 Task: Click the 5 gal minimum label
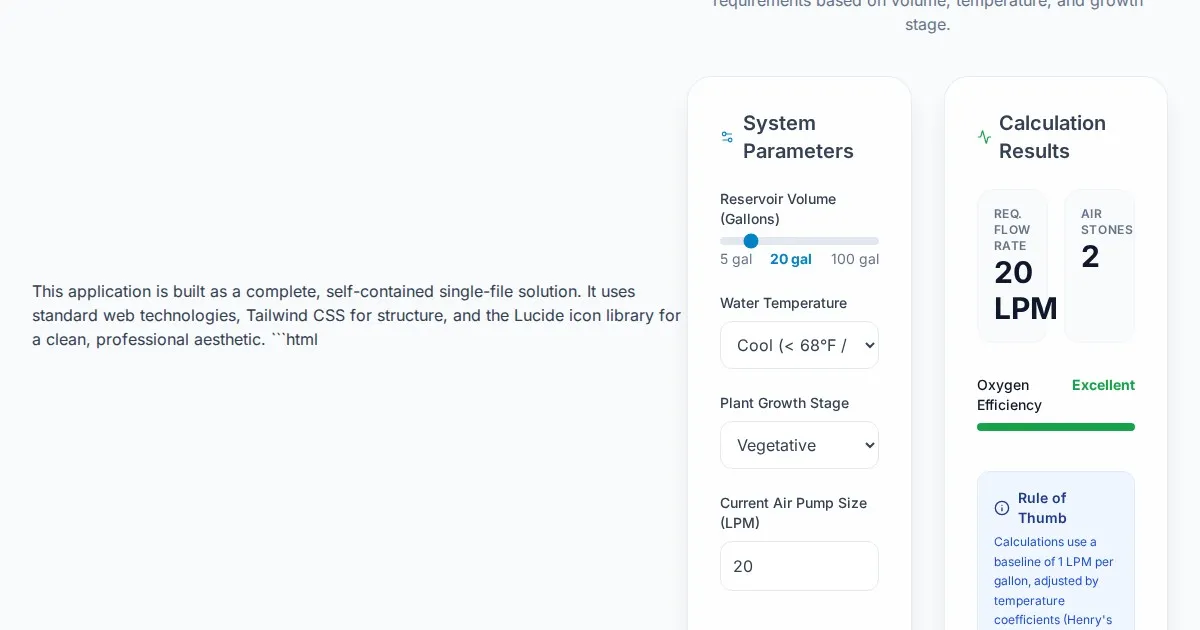pos(736,259)
